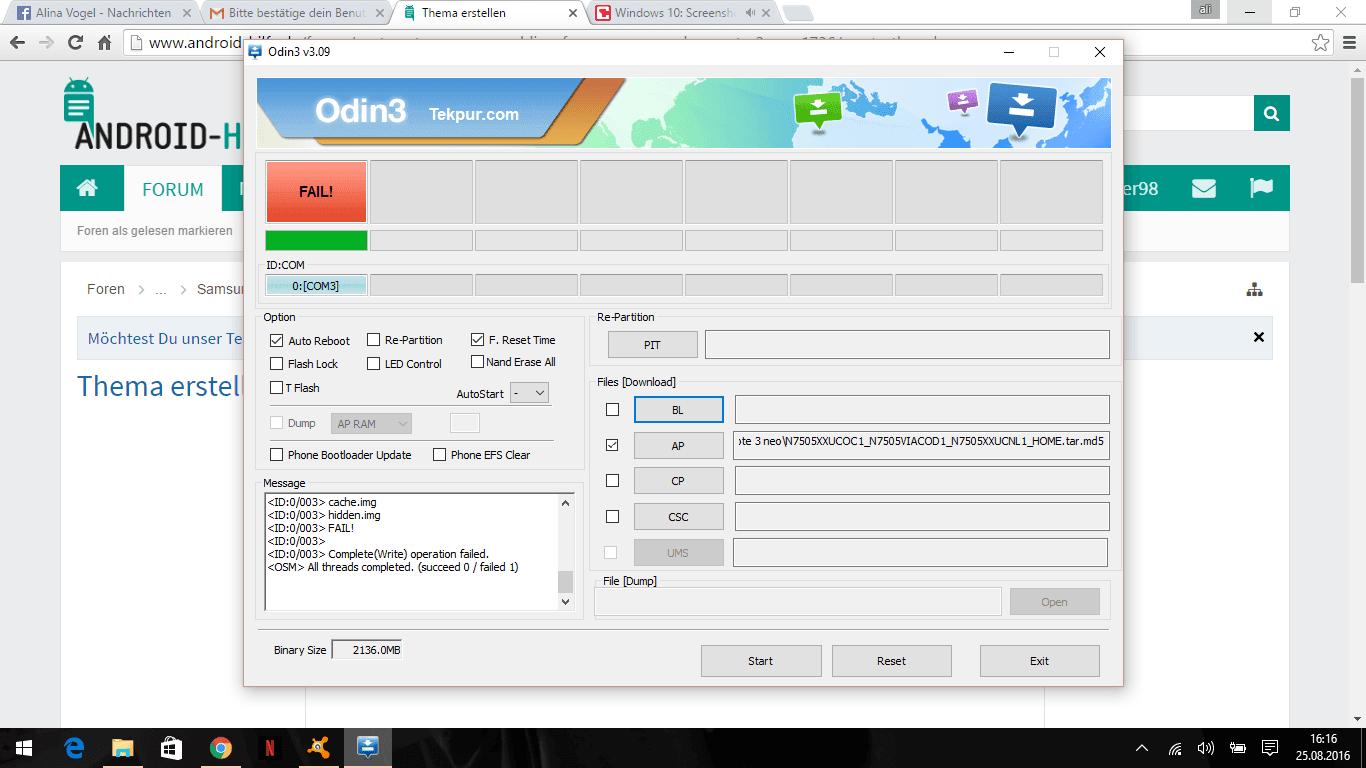
Task: Click the AP file path field
Action: click(921, 445)
